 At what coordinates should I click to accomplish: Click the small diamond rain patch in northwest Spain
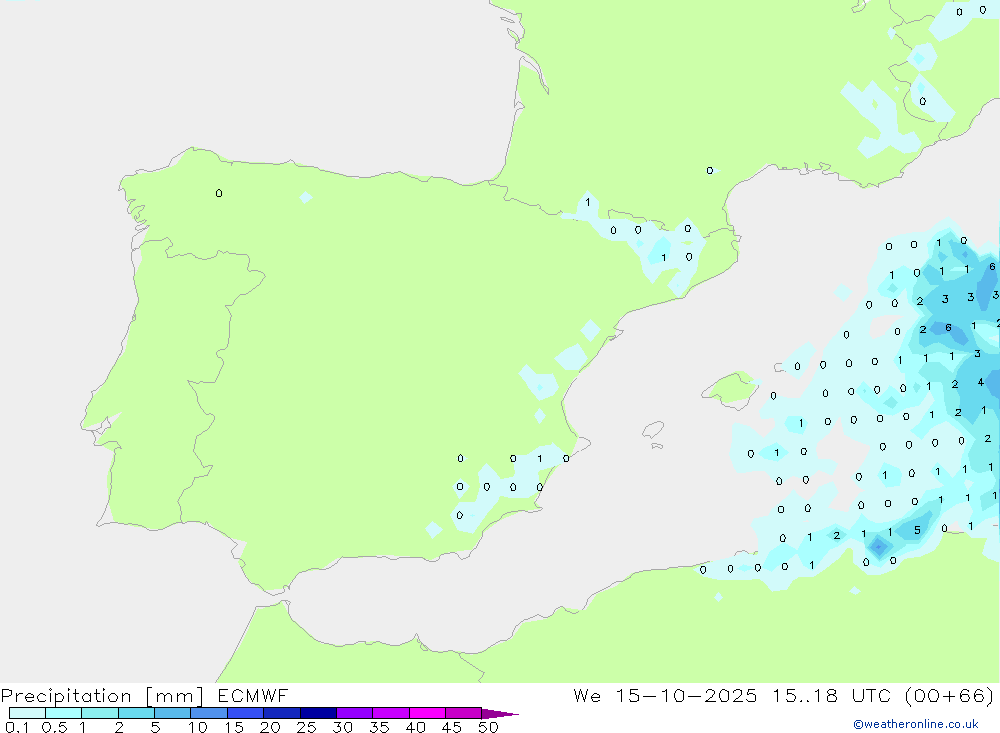[x=305, y=198]
